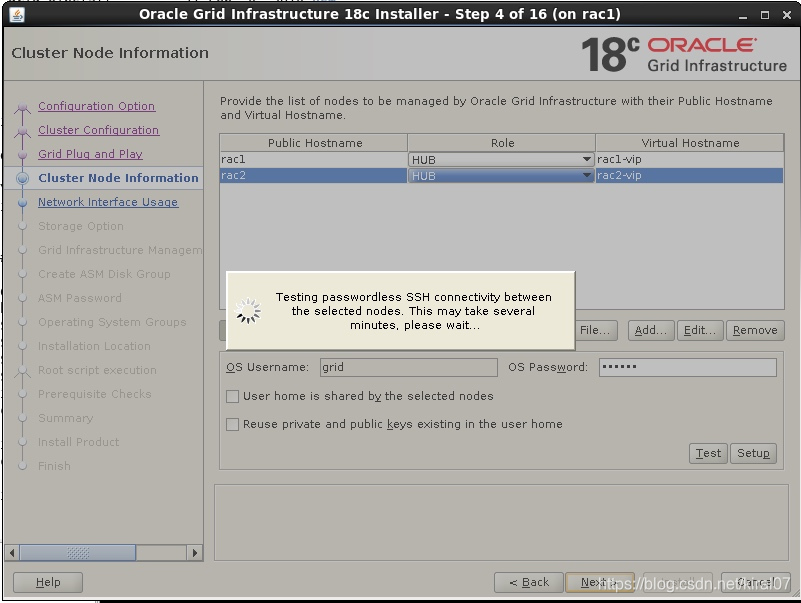Click the Root script execution step
The height and width of the screenshot is (603, 801).
coord(97,370)
